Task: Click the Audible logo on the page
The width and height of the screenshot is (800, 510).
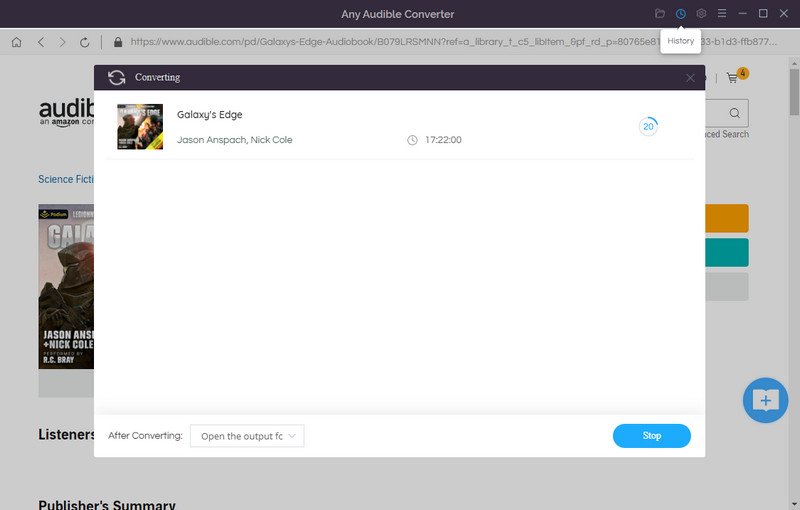Action: 66,112
